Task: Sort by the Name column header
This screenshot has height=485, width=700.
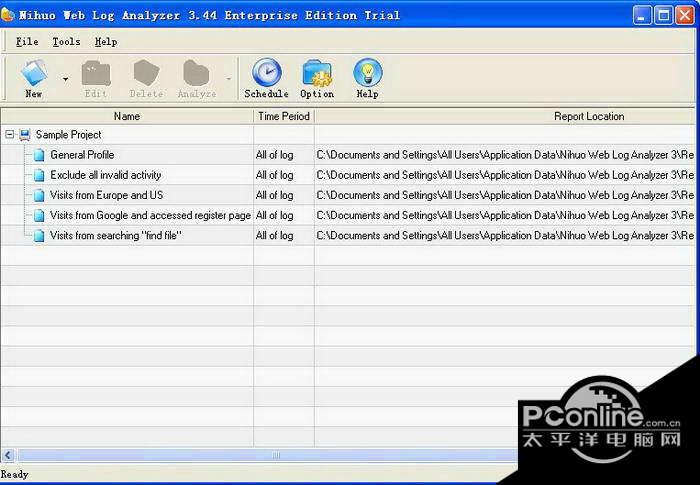Action: coord(127,116)
